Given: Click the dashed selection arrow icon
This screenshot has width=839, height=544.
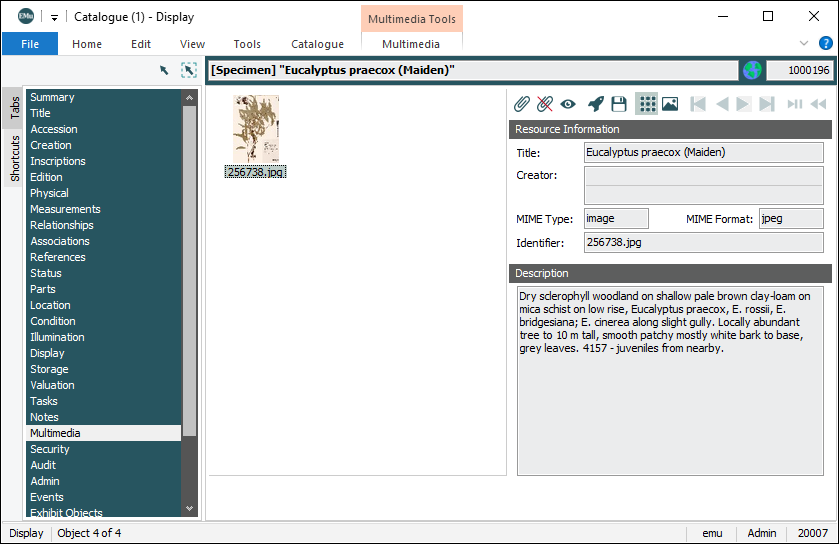Looking at the screenshot, I should pos(189,70).
